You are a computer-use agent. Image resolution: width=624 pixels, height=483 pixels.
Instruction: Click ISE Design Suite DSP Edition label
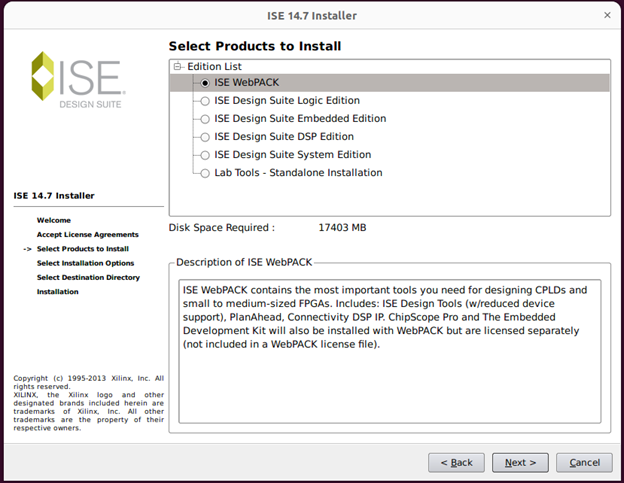coord(284,137)
